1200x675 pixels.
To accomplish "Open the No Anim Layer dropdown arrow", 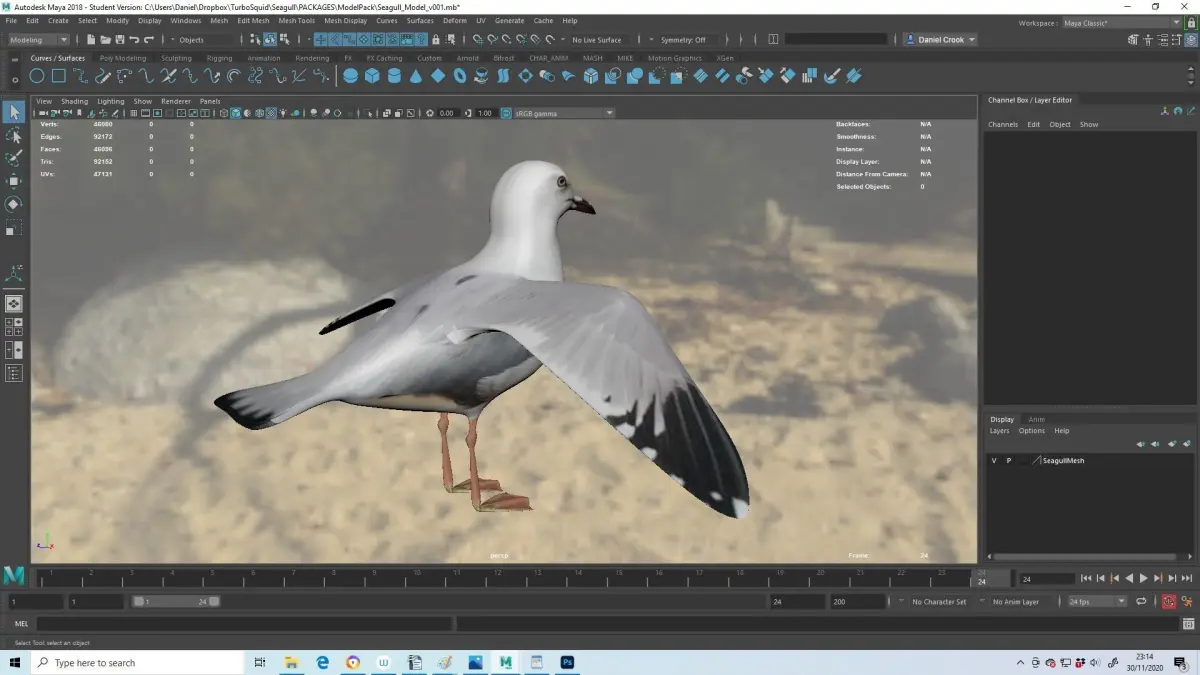I will point(983,602).
